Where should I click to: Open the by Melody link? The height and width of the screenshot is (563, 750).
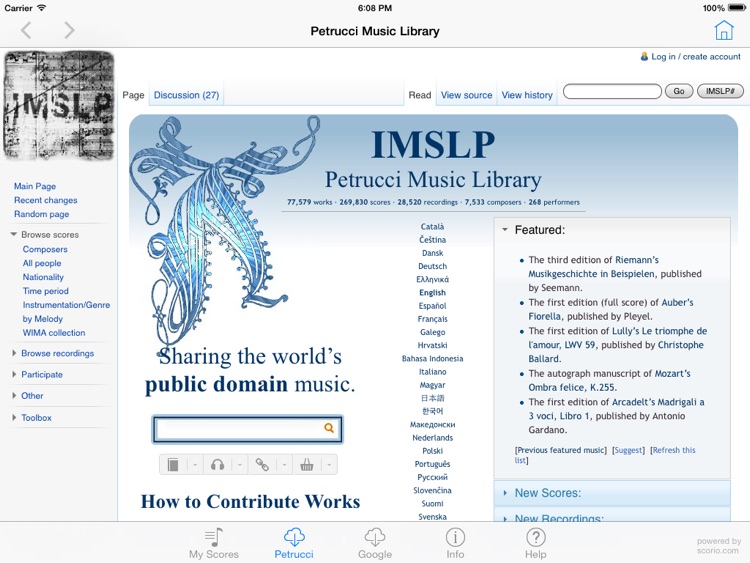(43, 319)
